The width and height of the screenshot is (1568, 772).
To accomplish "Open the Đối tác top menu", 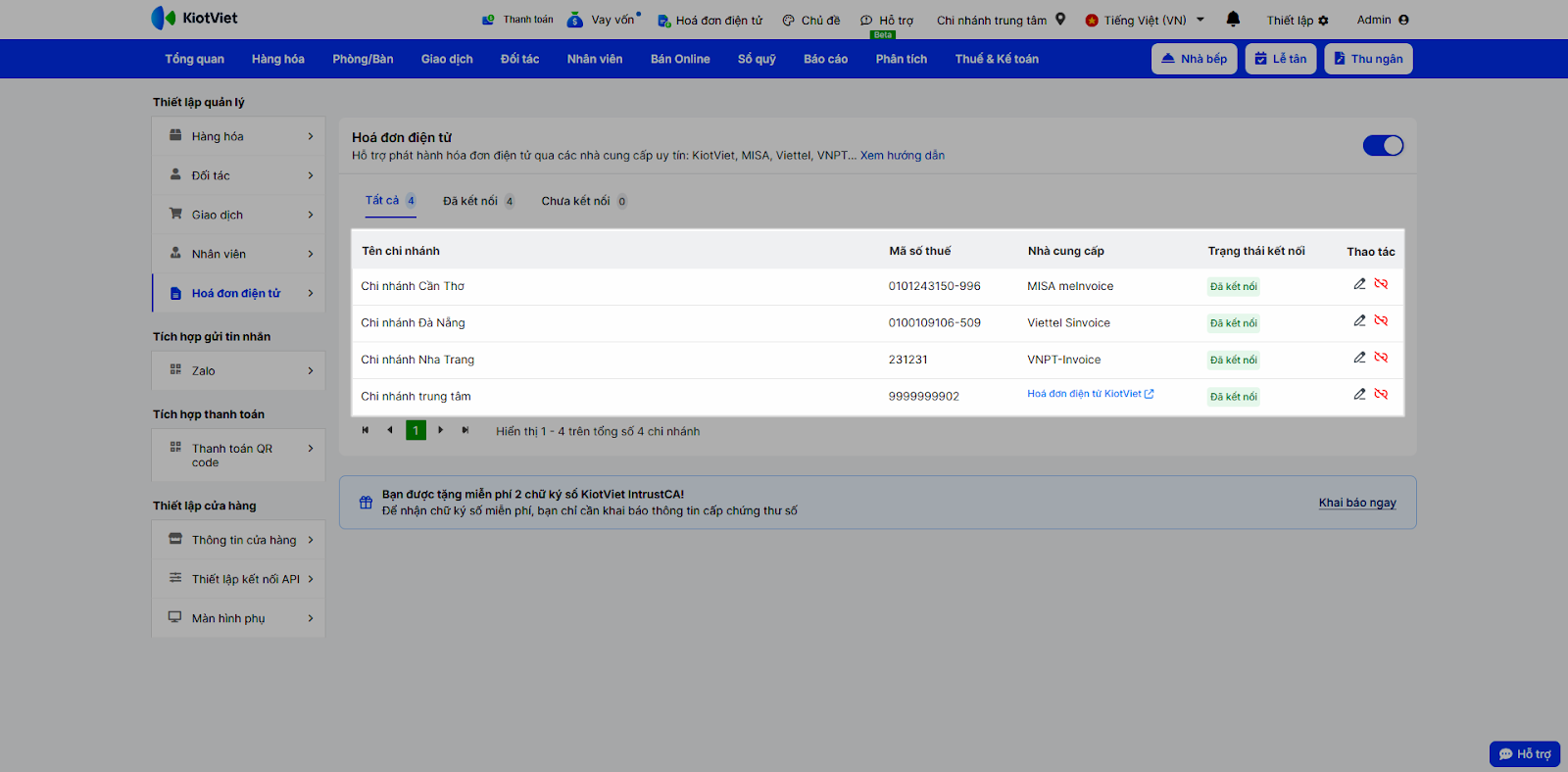I will tap(519, 59).
